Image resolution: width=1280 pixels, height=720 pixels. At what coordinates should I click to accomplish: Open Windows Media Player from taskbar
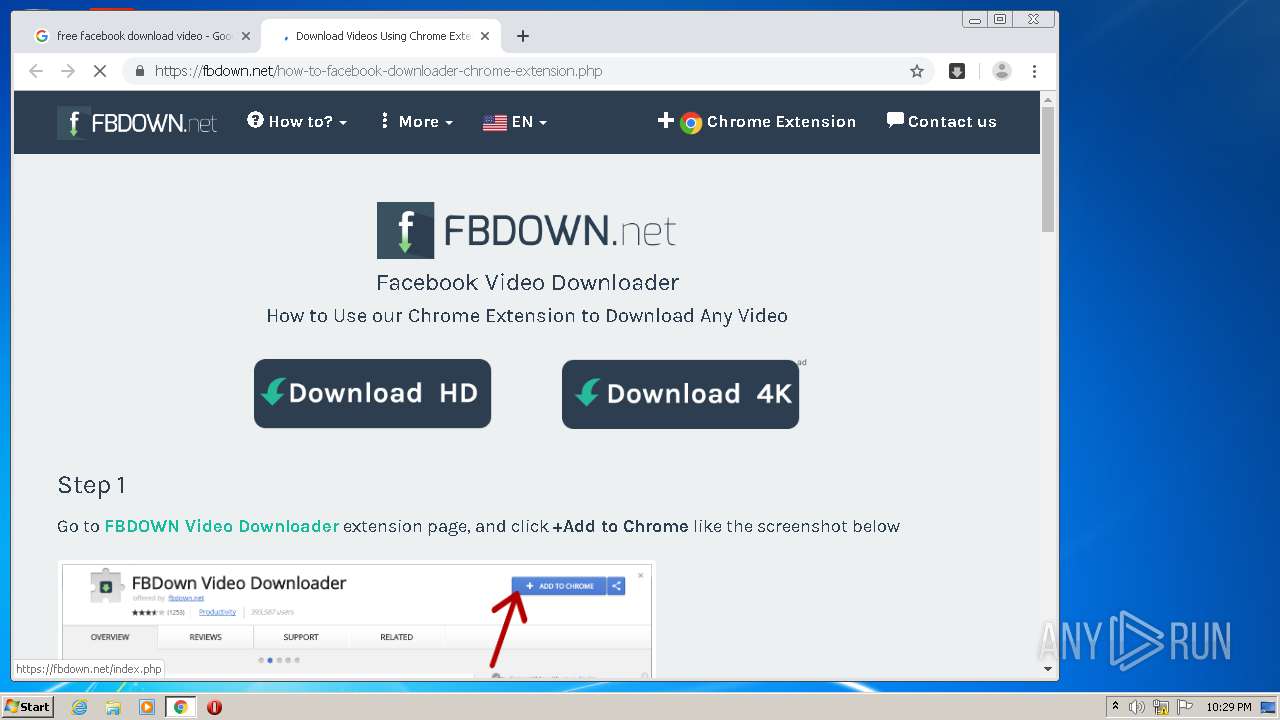(147, 707)
